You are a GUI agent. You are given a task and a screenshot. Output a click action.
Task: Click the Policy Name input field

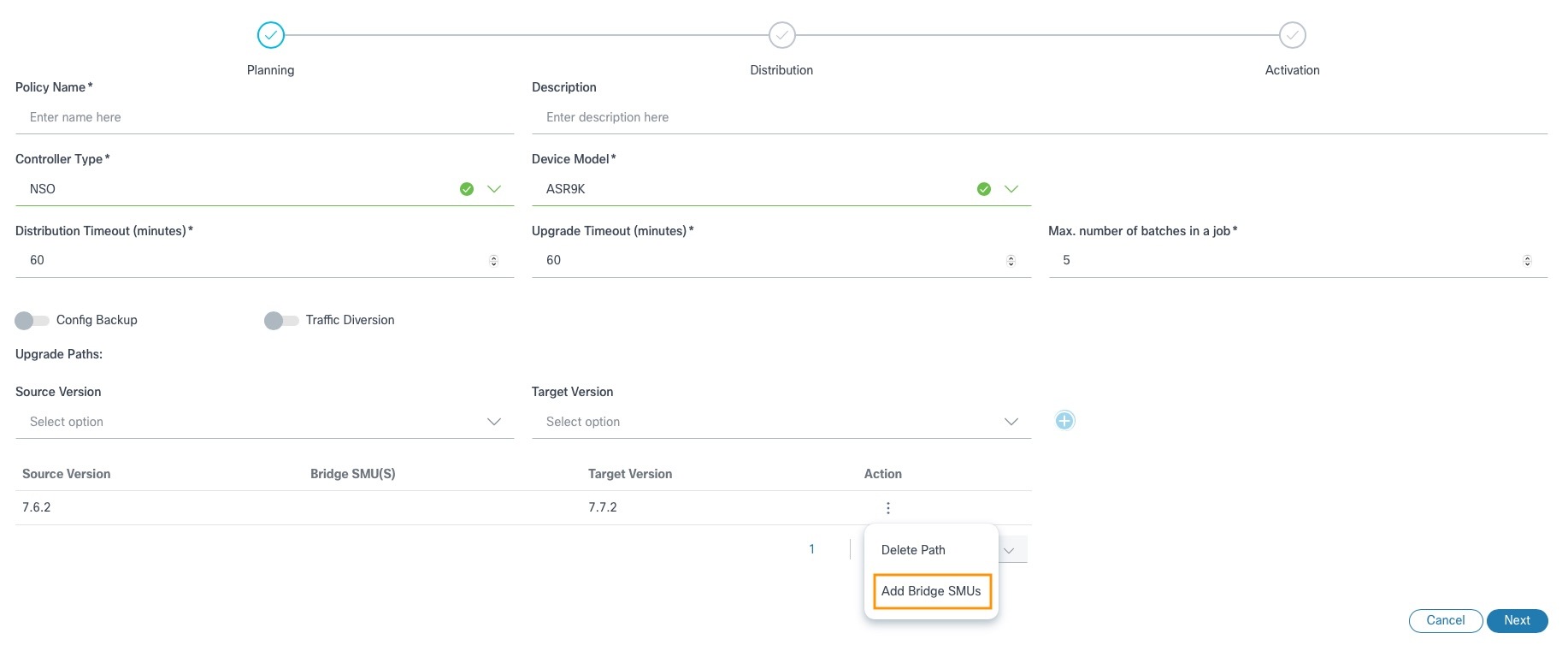click(x=264, y=117)
